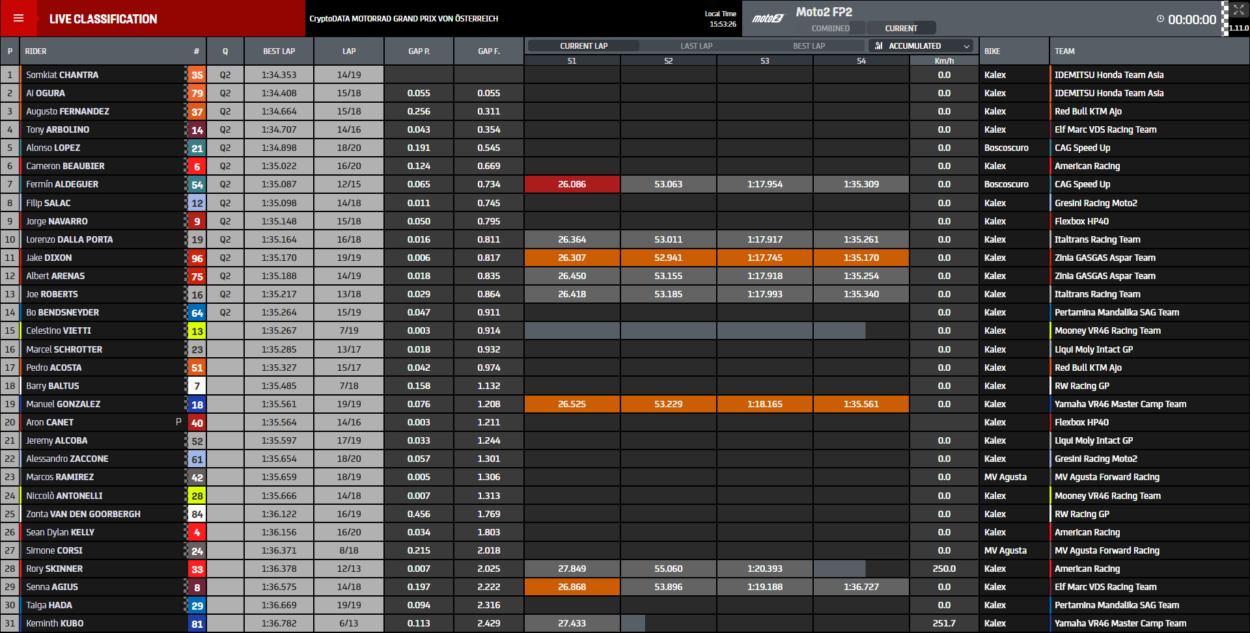Click the red number 96 badge

coord(197,257)
